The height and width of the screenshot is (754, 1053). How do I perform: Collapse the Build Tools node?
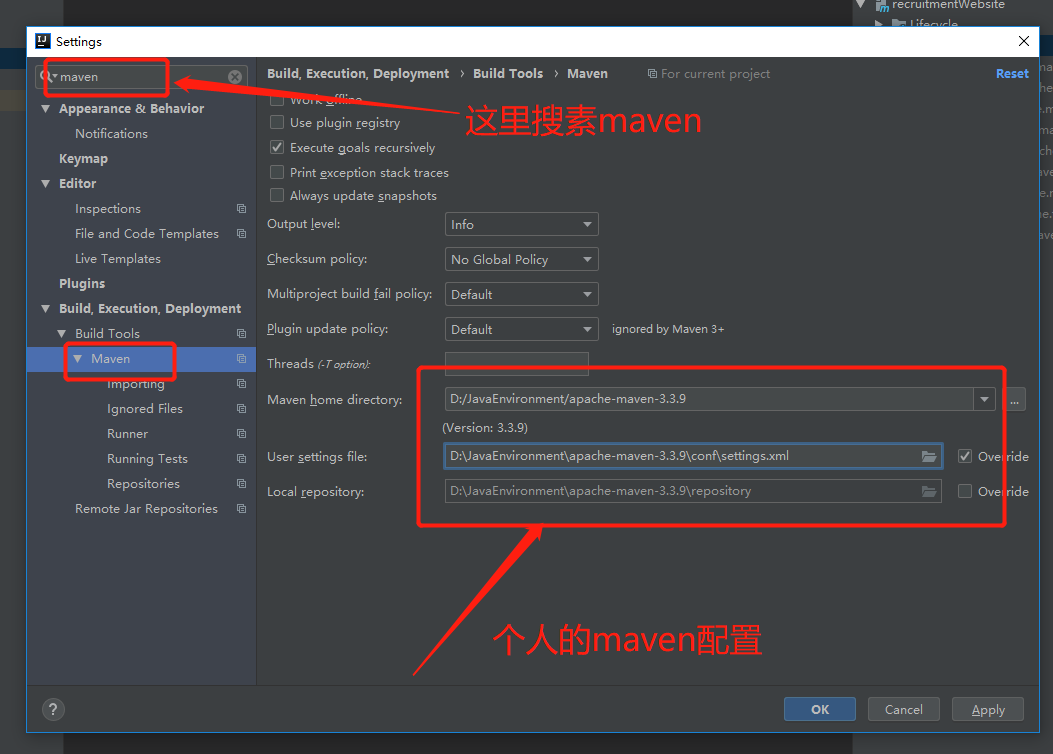[62, 334]
